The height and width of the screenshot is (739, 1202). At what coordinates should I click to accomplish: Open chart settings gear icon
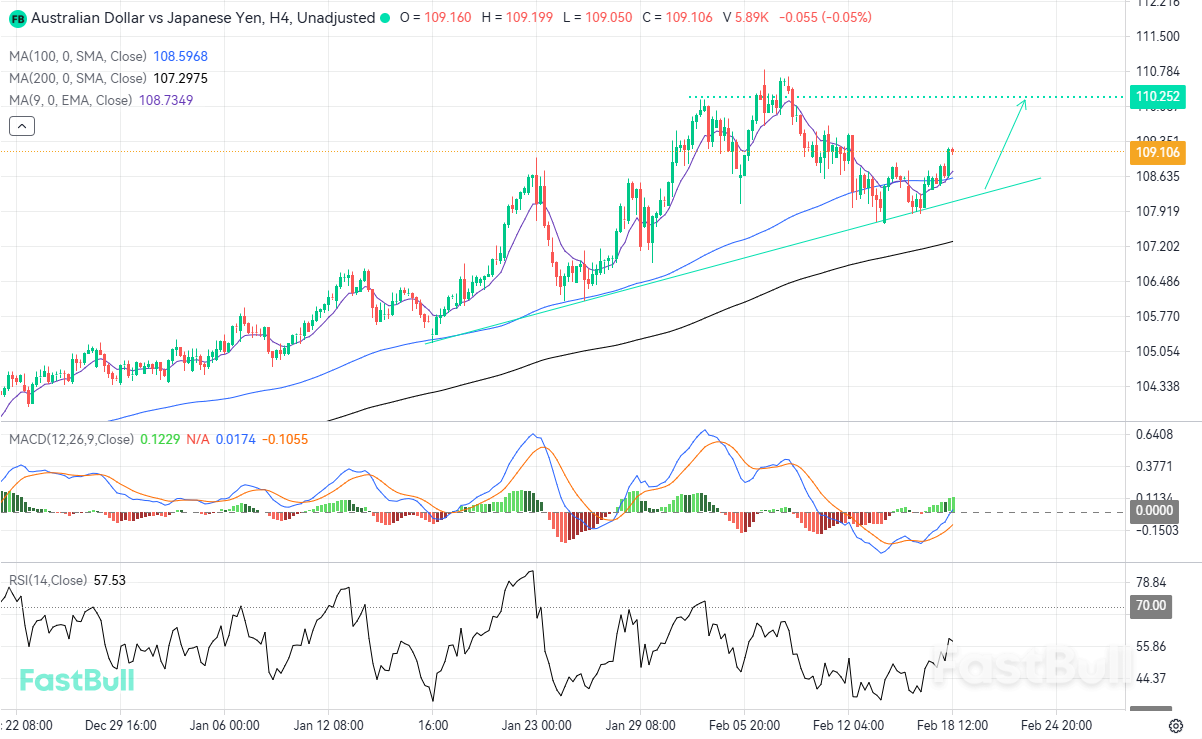click(x=1177, y=724)
